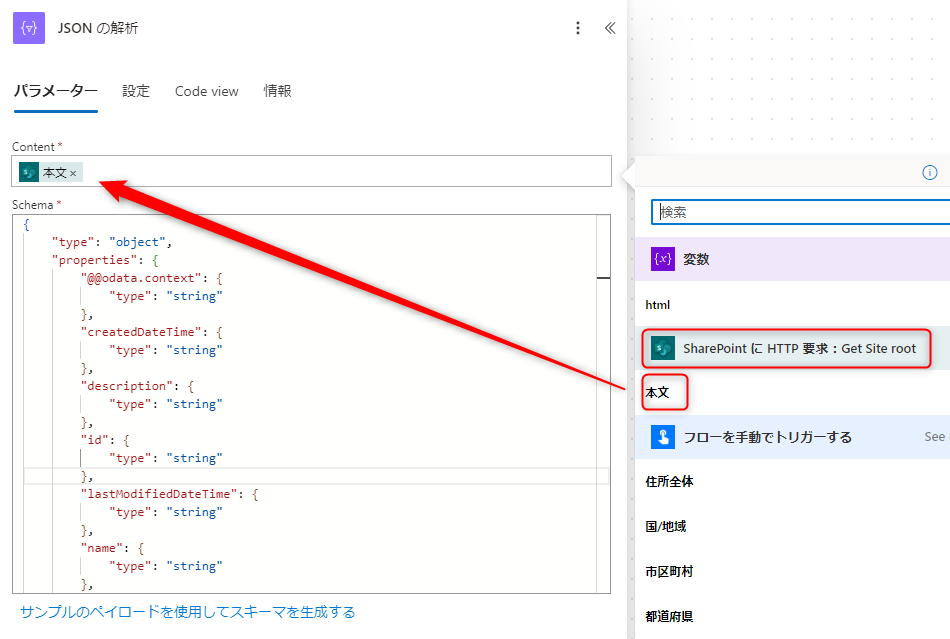
Task: Expand フローを手動でトリガーする section
Action: tap(792, 437)
